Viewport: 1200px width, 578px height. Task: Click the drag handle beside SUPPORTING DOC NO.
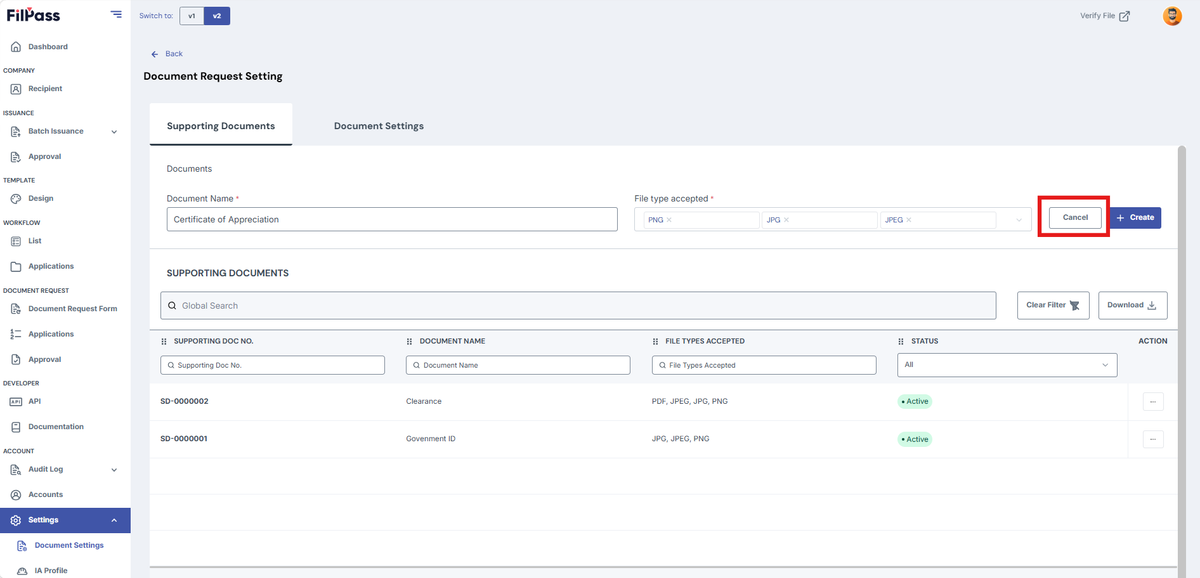pyautogui.click(x=164, y=341)
